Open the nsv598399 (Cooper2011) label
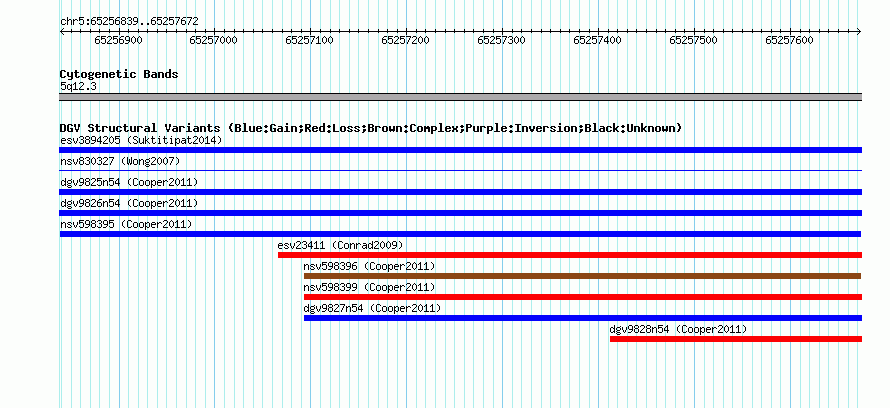The image size is (890, 408). [x=370, y=287]
